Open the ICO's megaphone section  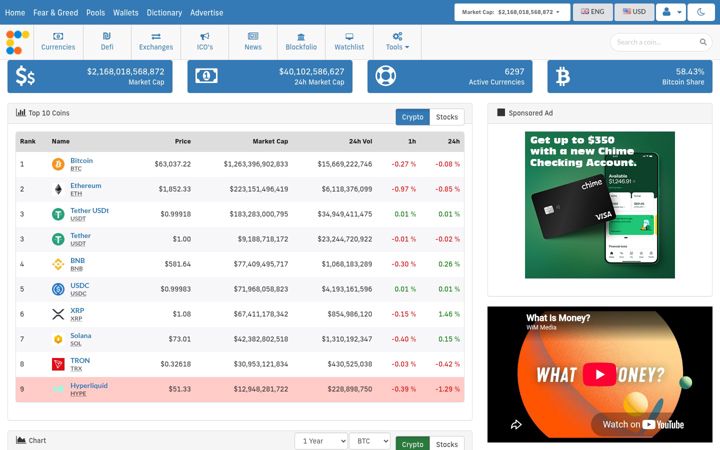(x=205, y=42)
